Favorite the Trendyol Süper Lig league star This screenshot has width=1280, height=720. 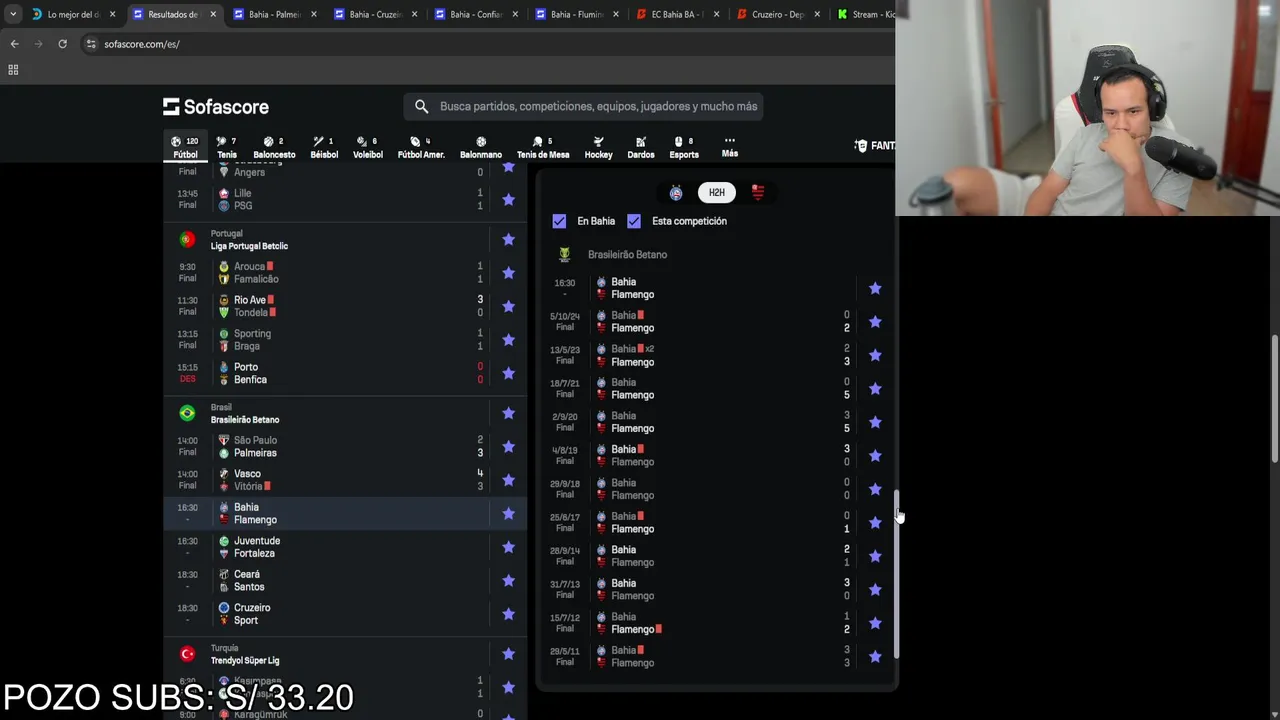click(508, 654)
